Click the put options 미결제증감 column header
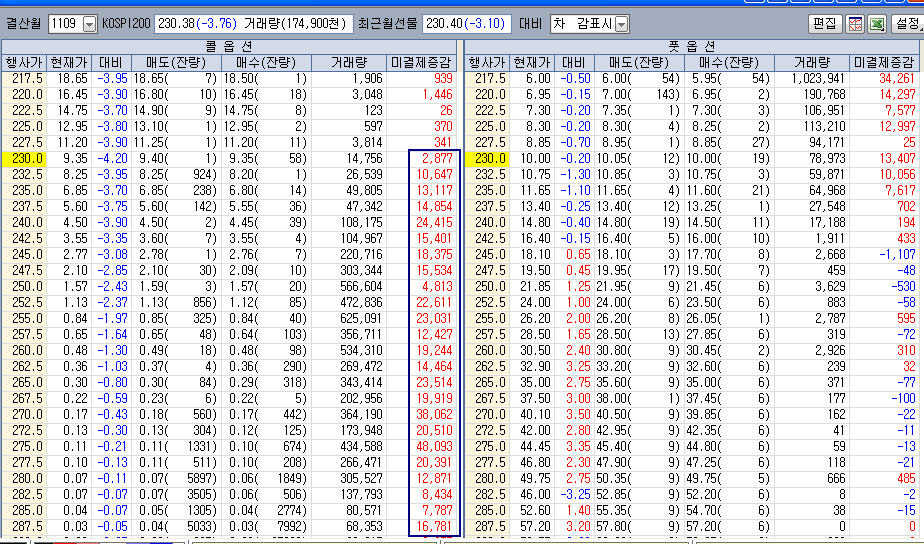 (x=885, y=62)
